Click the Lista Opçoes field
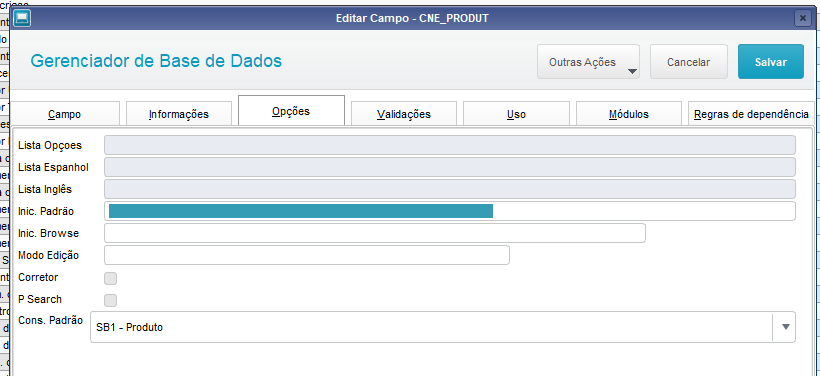This screenshot has height=376, width=820. [x=450, y=145]
